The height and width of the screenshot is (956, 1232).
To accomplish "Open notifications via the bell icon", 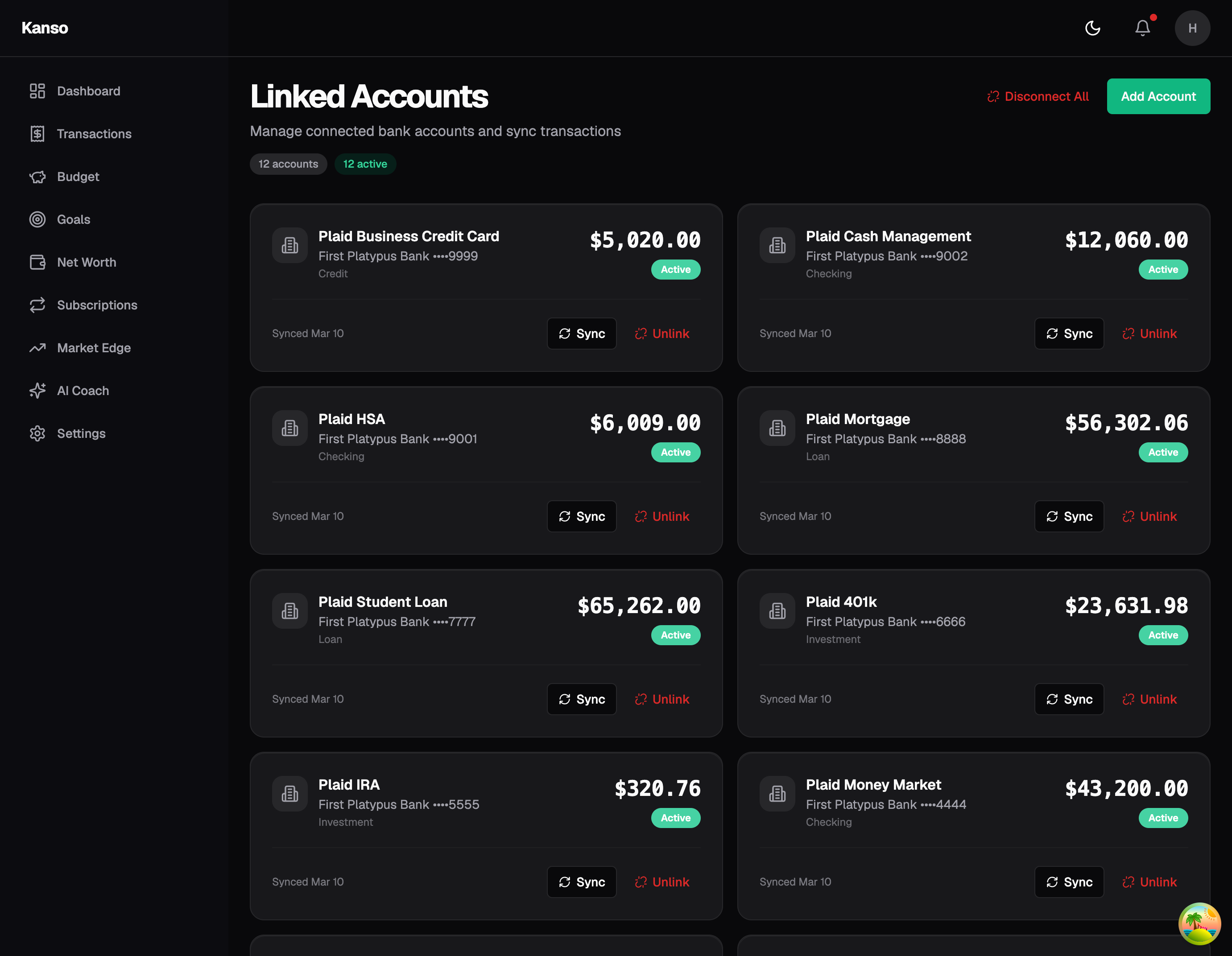I will click(x=1142, y=28).
